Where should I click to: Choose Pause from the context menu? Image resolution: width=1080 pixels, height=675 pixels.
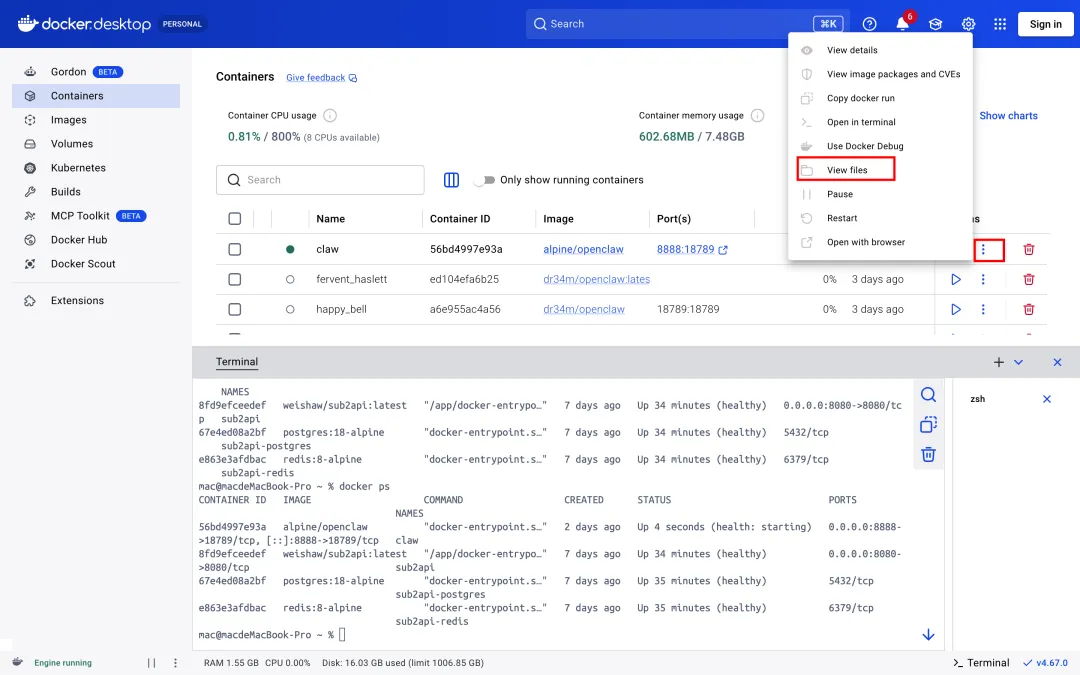click(880, 194)
